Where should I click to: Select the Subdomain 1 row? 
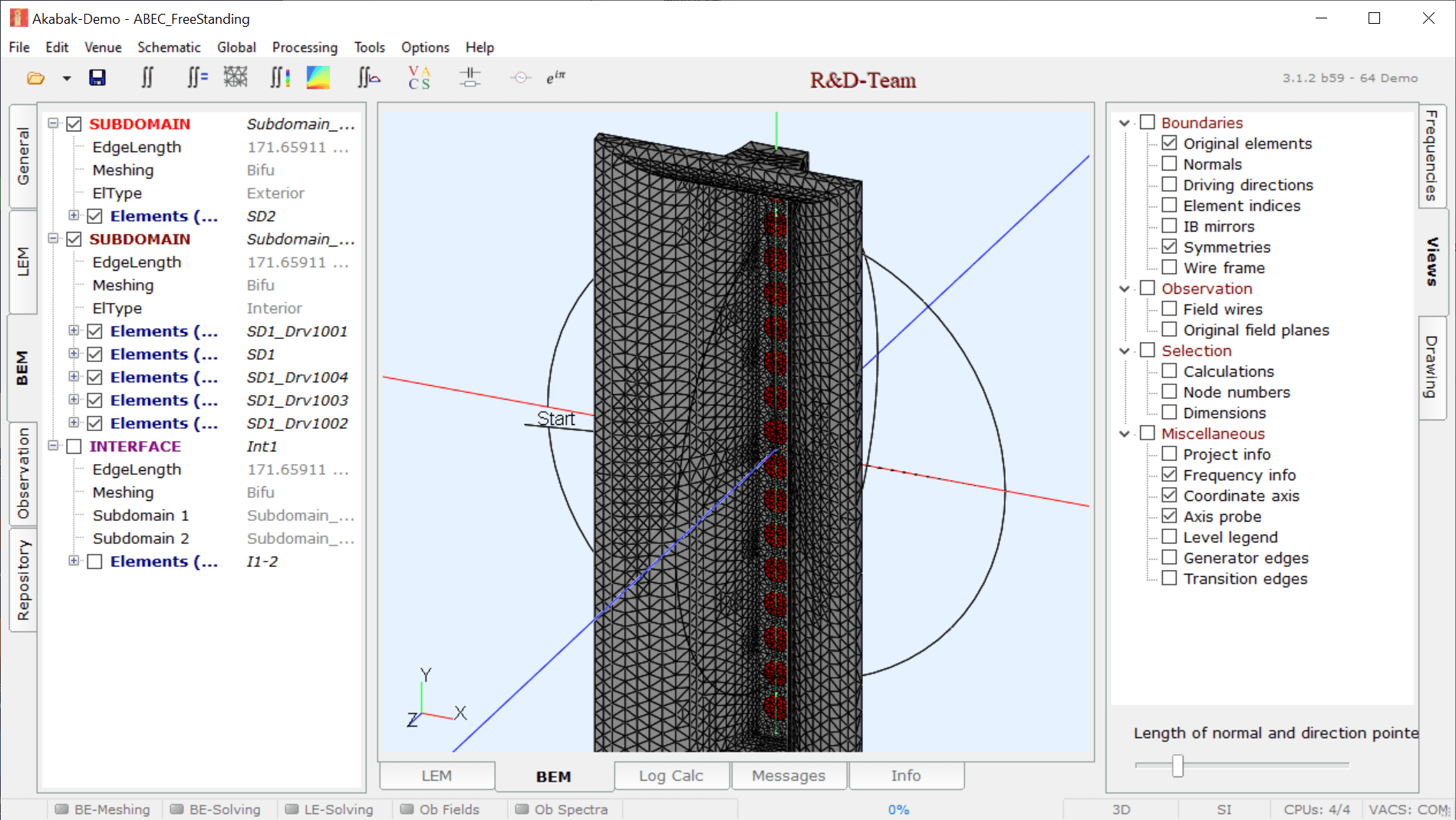pos(201,515)
